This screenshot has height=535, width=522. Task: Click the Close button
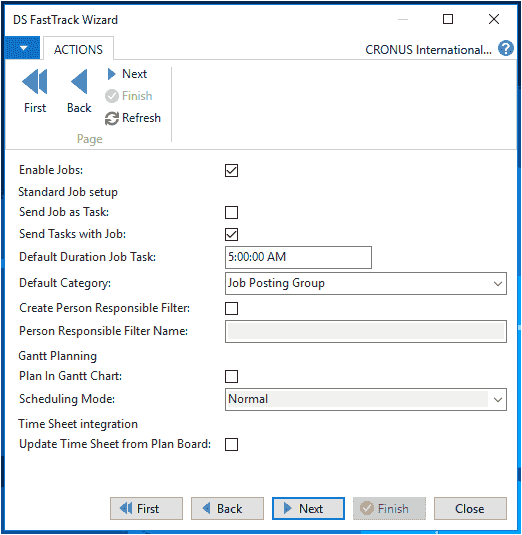coord(470,508)
